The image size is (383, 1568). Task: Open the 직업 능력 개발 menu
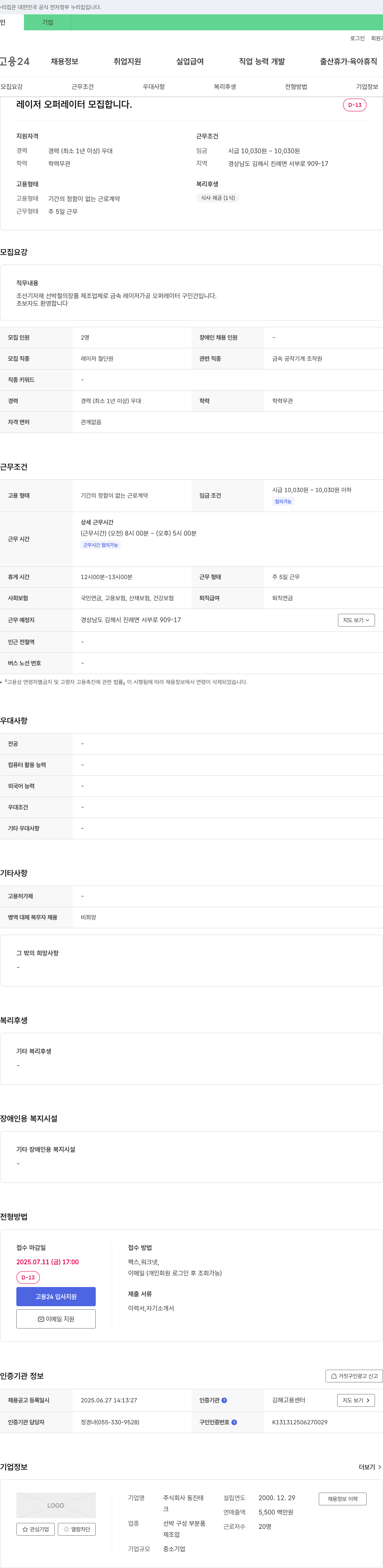[x=262, y=61]
